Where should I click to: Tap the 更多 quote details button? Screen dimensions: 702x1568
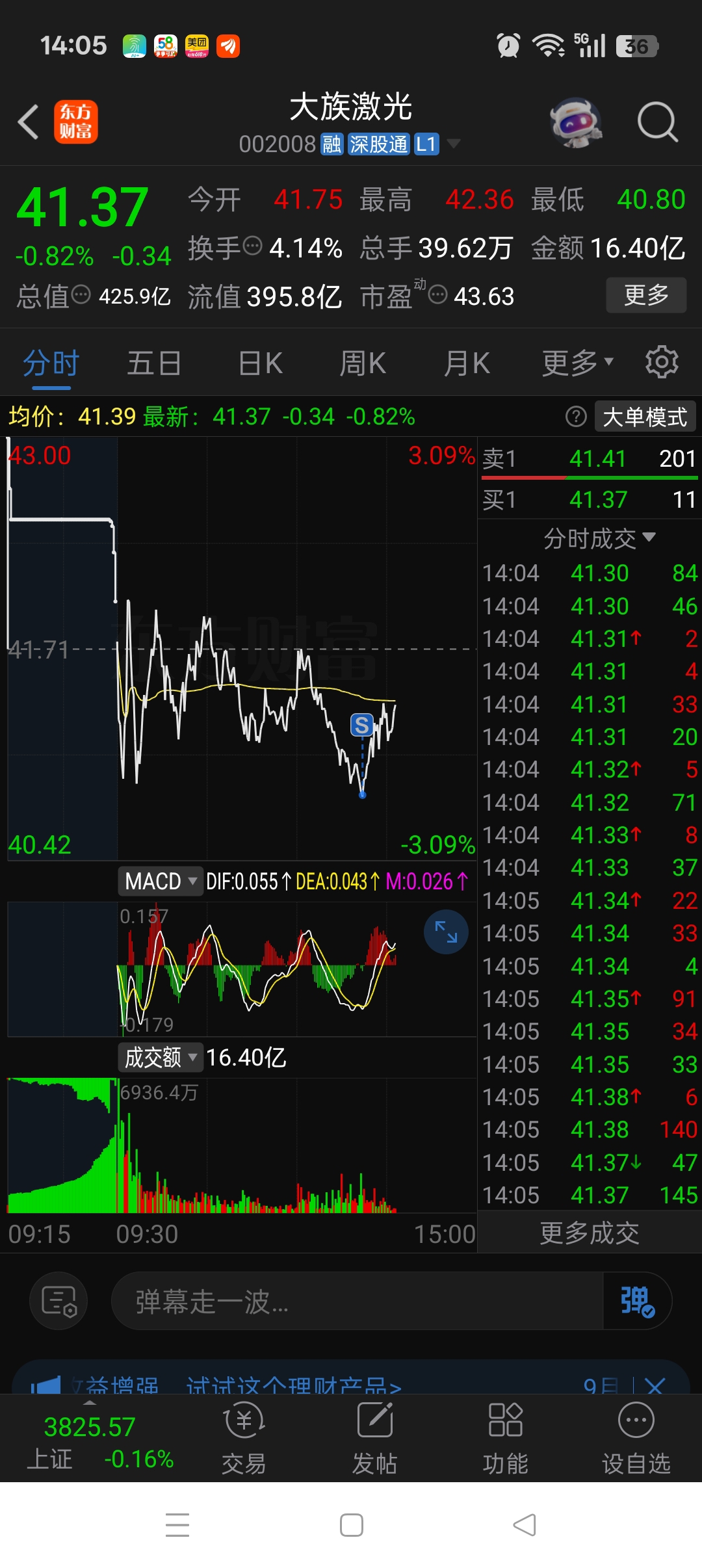pos(646,294)
